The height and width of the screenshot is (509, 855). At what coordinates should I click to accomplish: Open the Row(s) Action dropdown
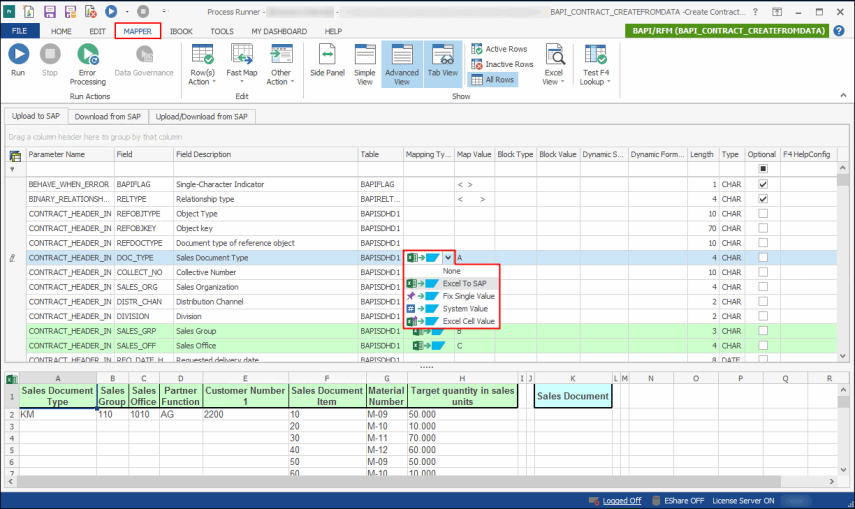pyautogui.click(x=202, y=64)
